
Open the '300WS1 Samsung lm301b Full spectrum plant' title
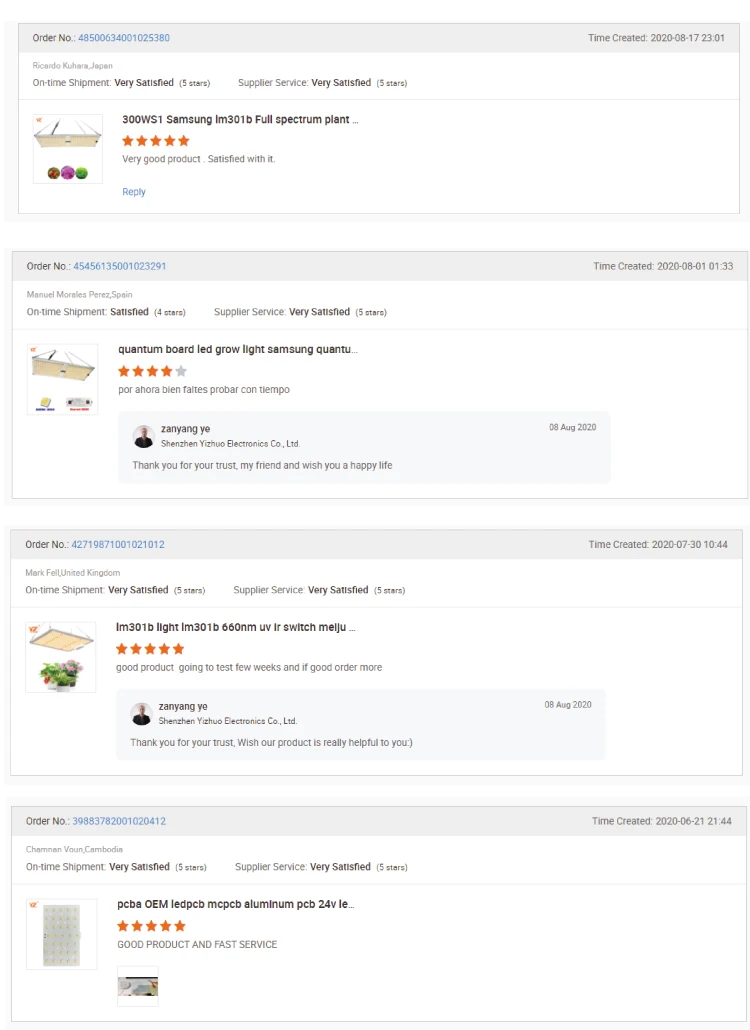240,120
